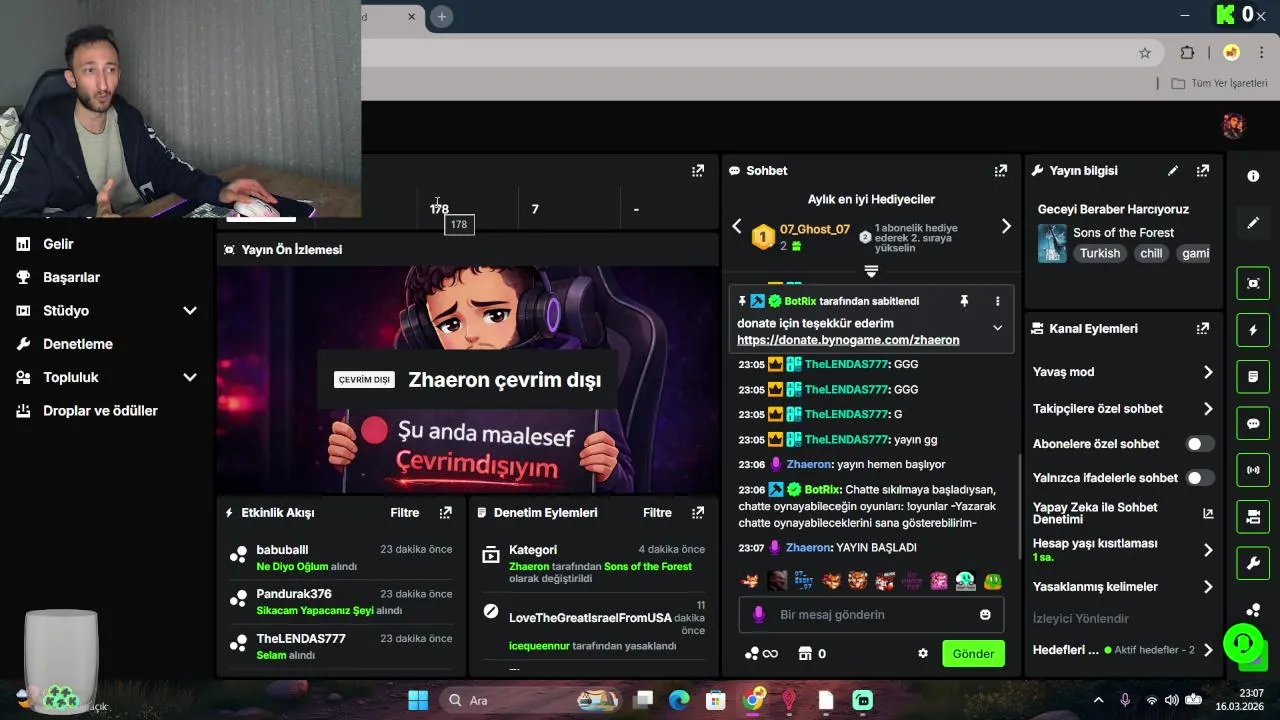This screenshot has height=720, width=1280.
Task: Click the chill tag
Action: pyautogui.click(x=1152, y=253)
